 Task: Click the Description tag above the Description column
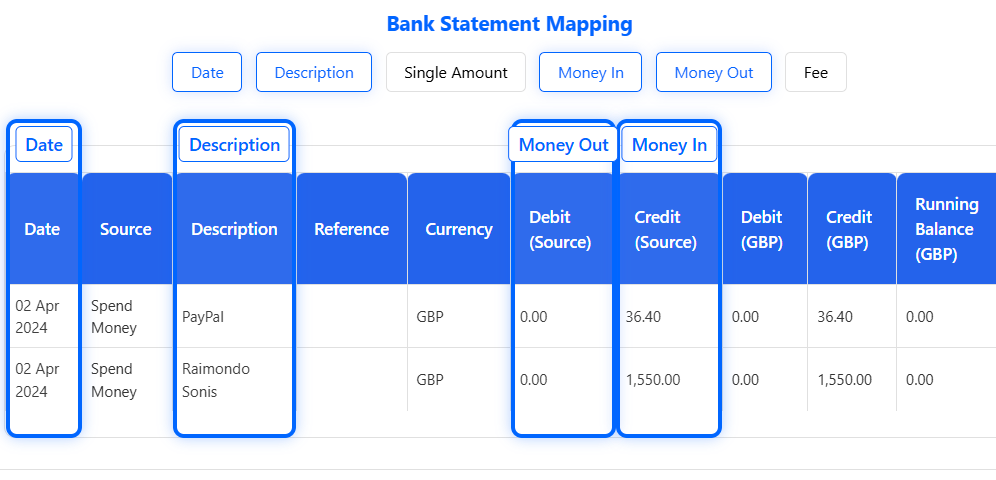(234, 144)
